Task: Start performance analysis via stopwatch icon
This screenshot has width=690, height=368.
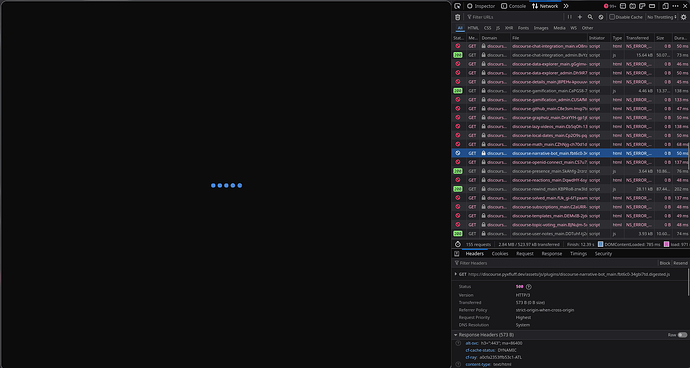Action: (458, 244)
